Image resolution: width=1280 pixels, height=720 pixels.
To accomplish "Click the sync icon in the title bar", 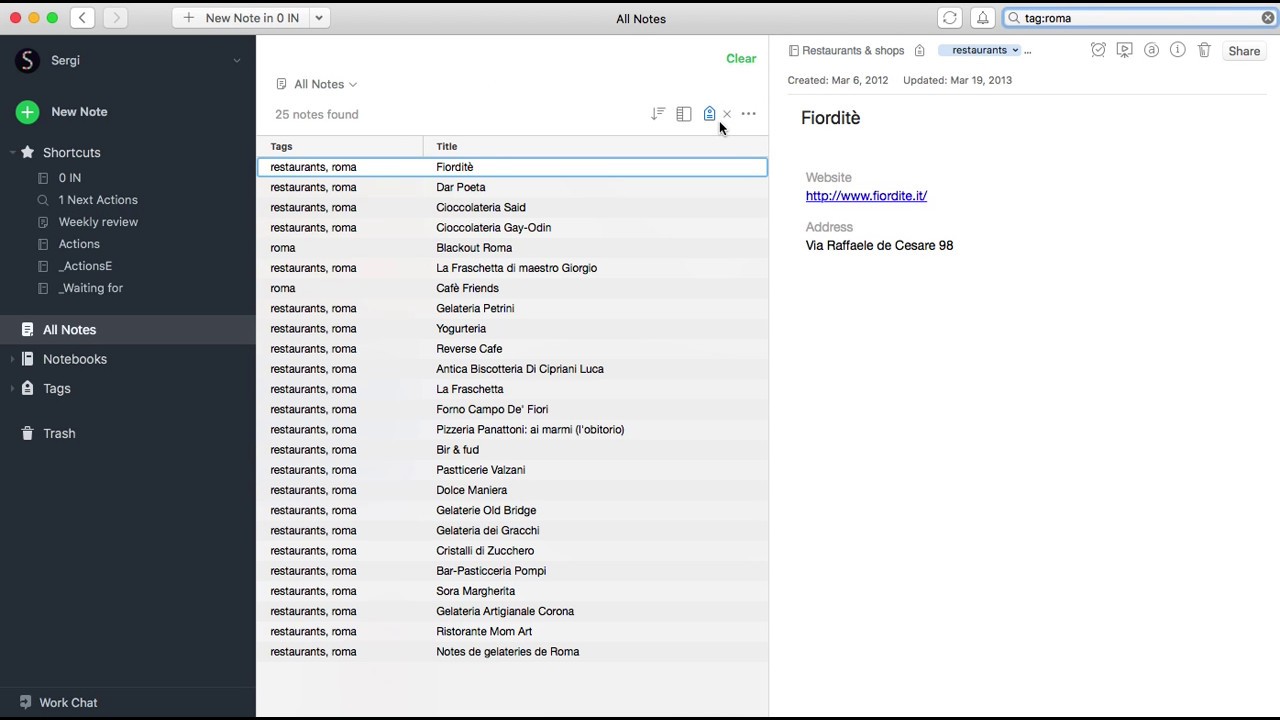I will click(x=950, y=18).
